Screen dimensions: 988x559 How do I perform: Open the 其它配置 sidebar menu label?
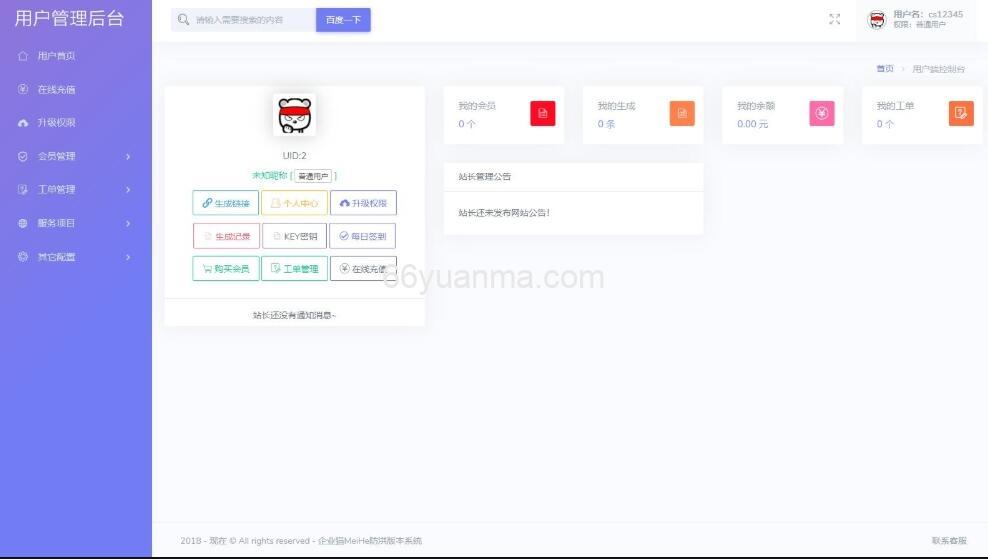coord(56,257)
